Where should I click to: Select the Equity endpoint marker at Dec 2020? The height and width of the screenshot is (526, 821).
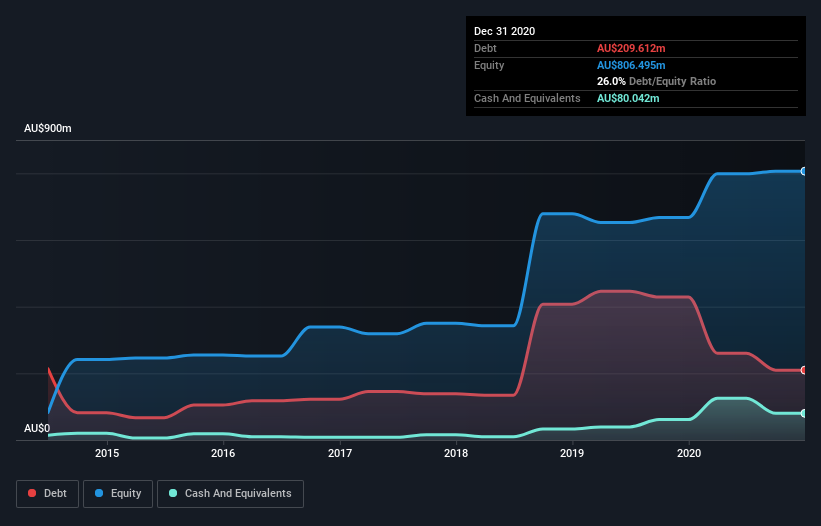[x=804, y=171]
